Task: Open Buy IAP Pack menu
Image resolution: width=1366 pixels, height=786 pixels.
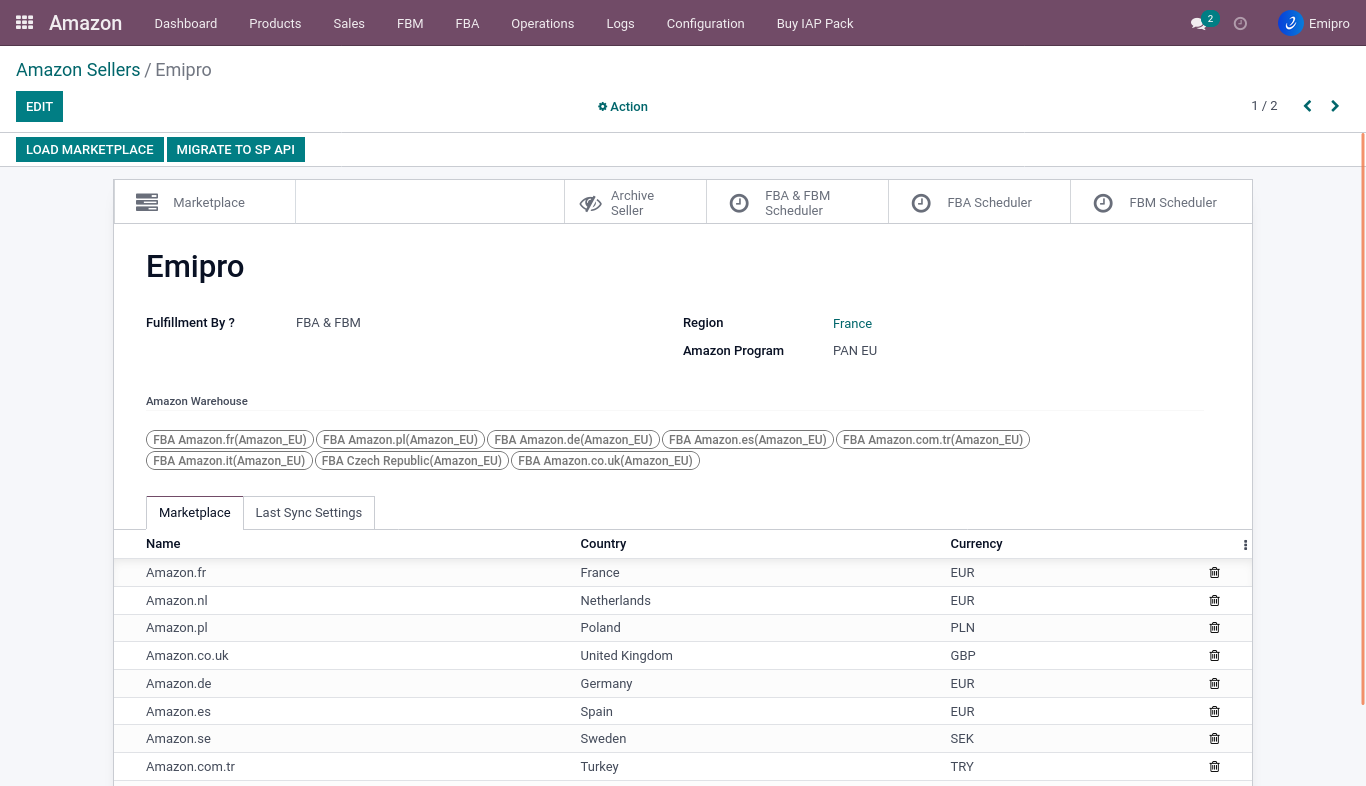Action: (x=815, y=23)
